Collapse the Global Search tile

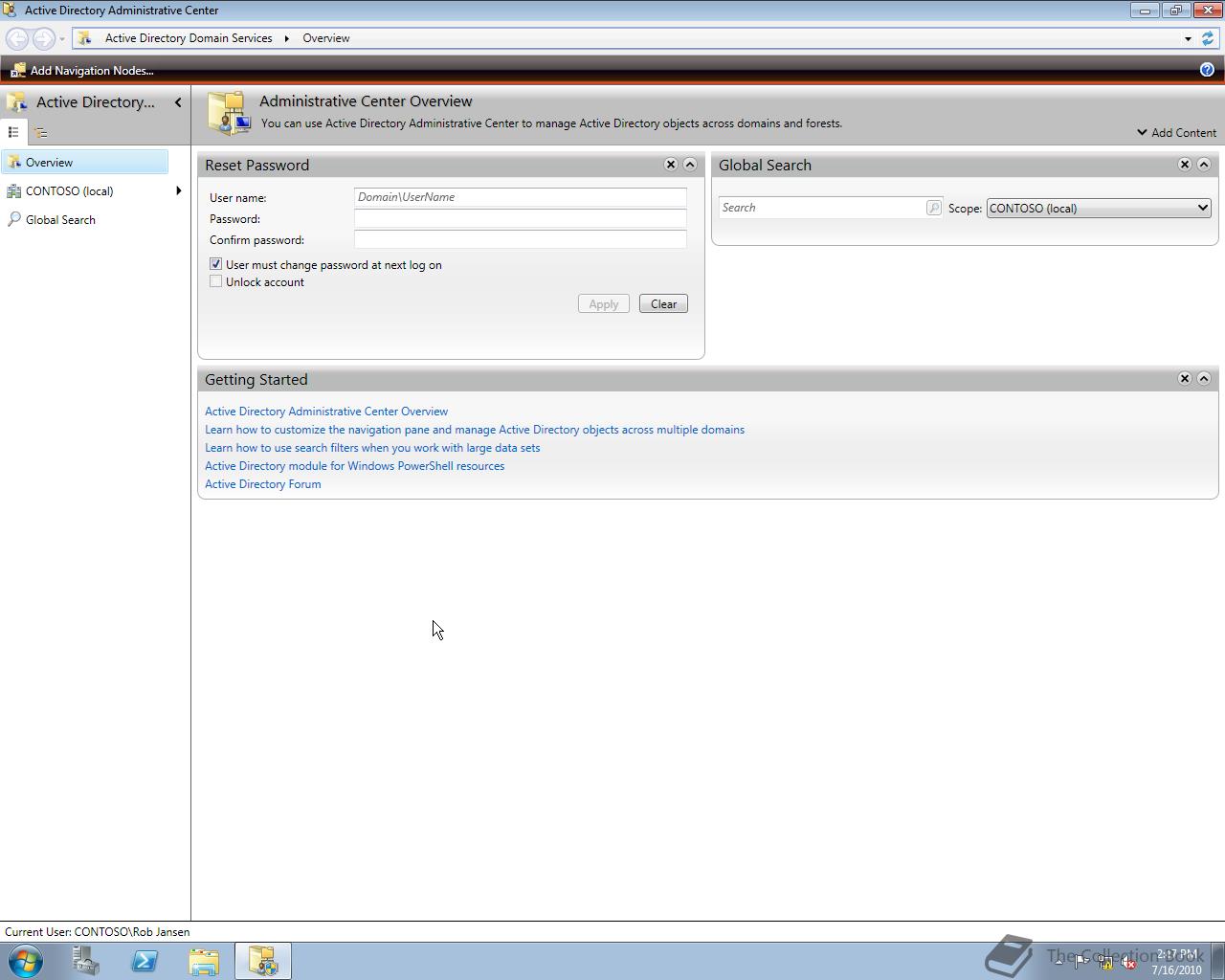(1204, 165)
